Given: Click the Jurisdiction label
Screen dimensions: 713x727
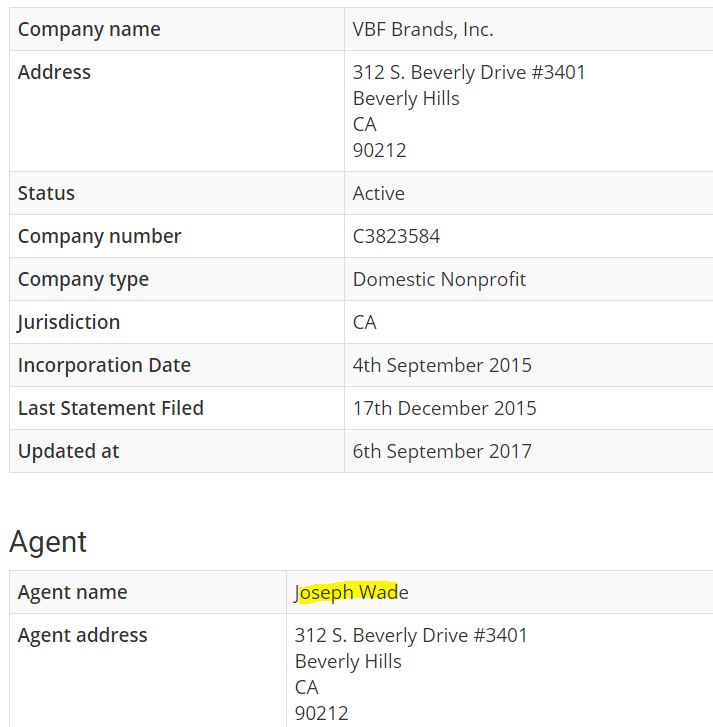Looking at the screenshot, I should pyautogui.click(x=69, y=322).
